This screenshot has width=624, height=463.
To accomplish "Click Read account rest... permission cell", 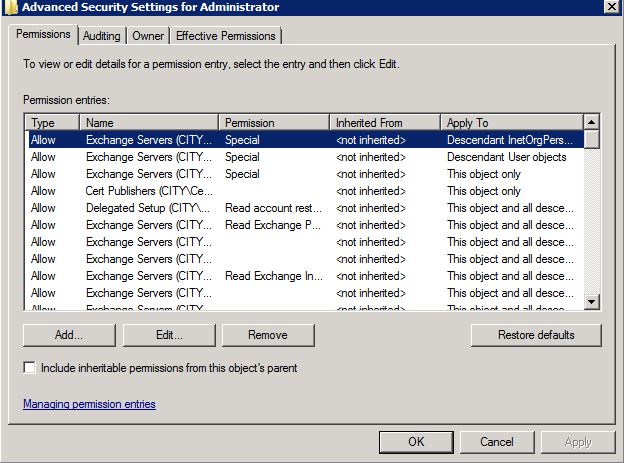I will (x=273, y=208).
